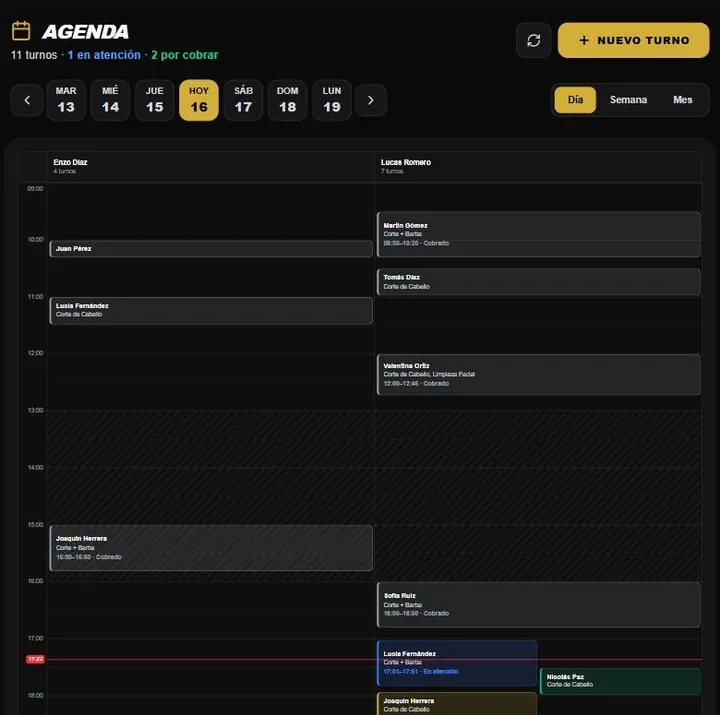Click the refresh agenda icon

533,40
